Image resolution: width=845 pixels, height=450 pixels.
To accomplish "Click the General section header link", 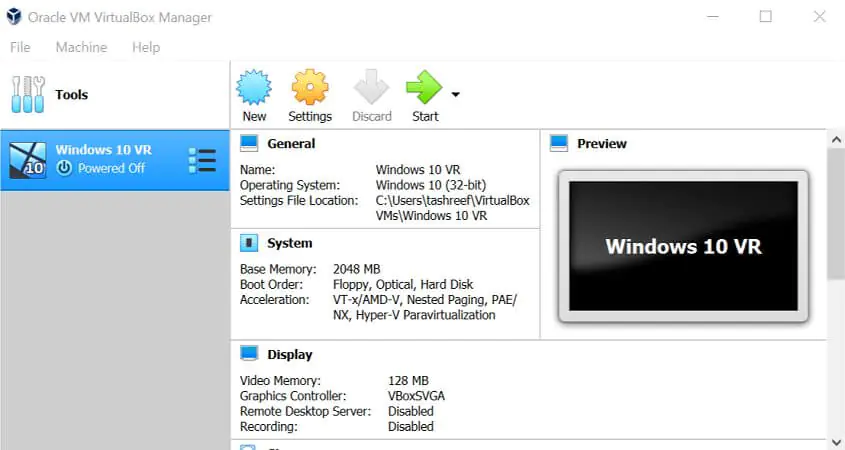I will coord(291,143).
